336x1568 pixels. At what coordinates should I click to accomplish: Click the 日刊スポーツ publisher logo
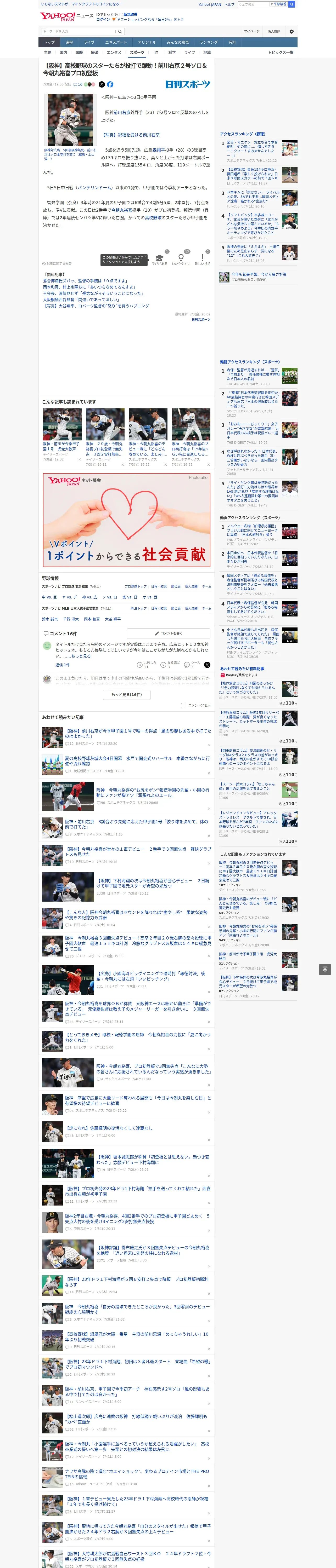(x=188, y=85)
